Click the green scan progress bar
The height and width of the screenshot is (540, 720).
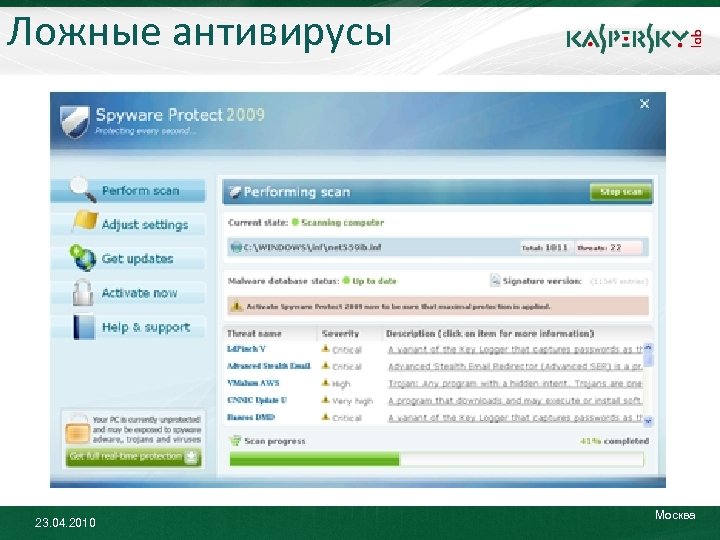click(x=437, y=459)
